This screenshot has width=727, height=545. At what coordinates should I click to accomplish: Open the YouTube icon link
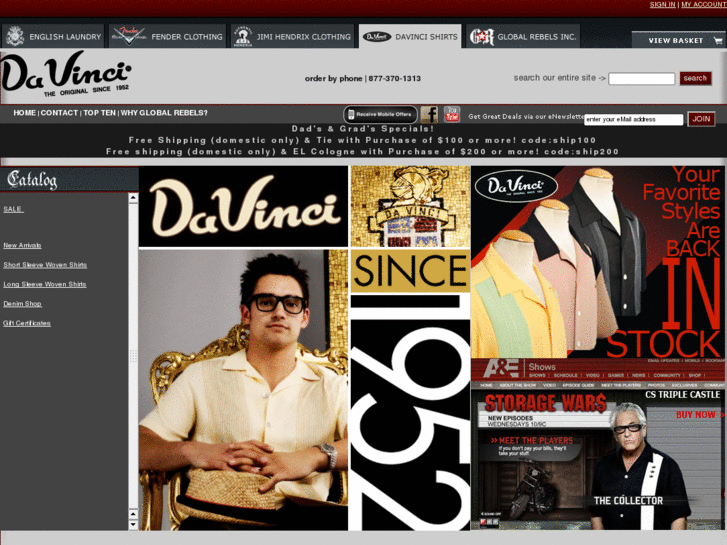pos(452,114)
